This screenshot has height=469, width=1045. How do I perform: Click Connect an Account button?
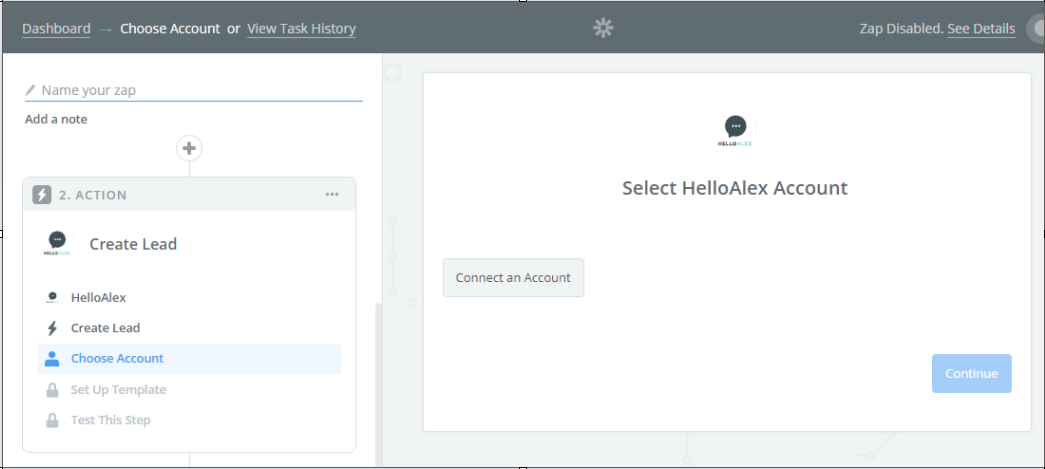[x=513, y=278]
